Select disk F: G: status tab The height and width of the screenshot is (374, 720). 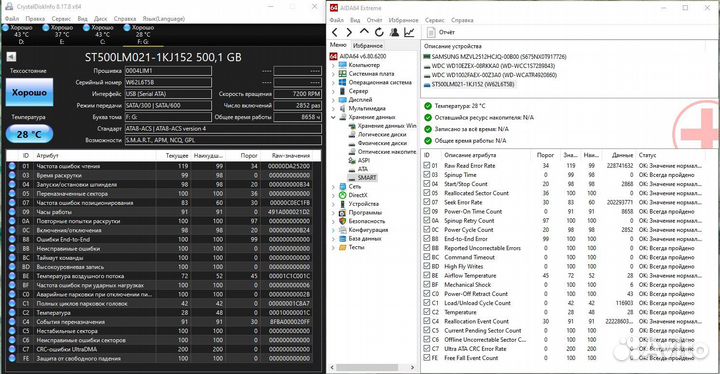point(142,34)
